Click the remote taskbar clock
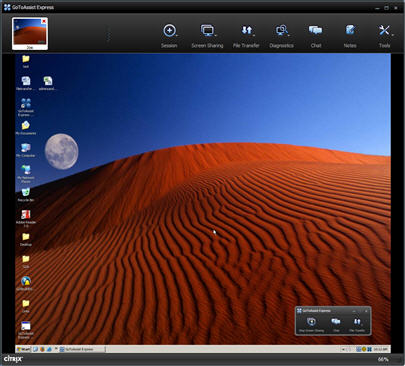Viewport: 405px width, 366px height. pos(380,349)
